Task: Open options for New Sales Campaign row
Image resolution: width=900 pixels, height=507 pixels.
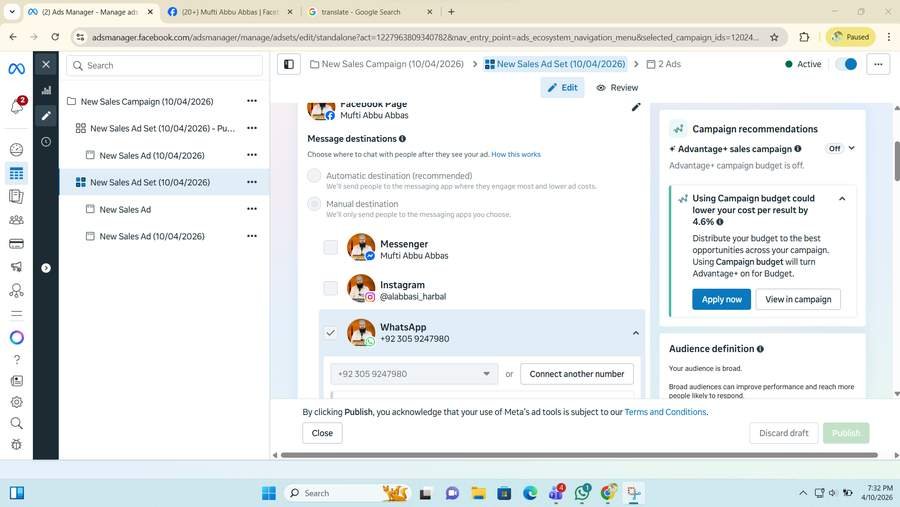Action: tap(252, 101)
